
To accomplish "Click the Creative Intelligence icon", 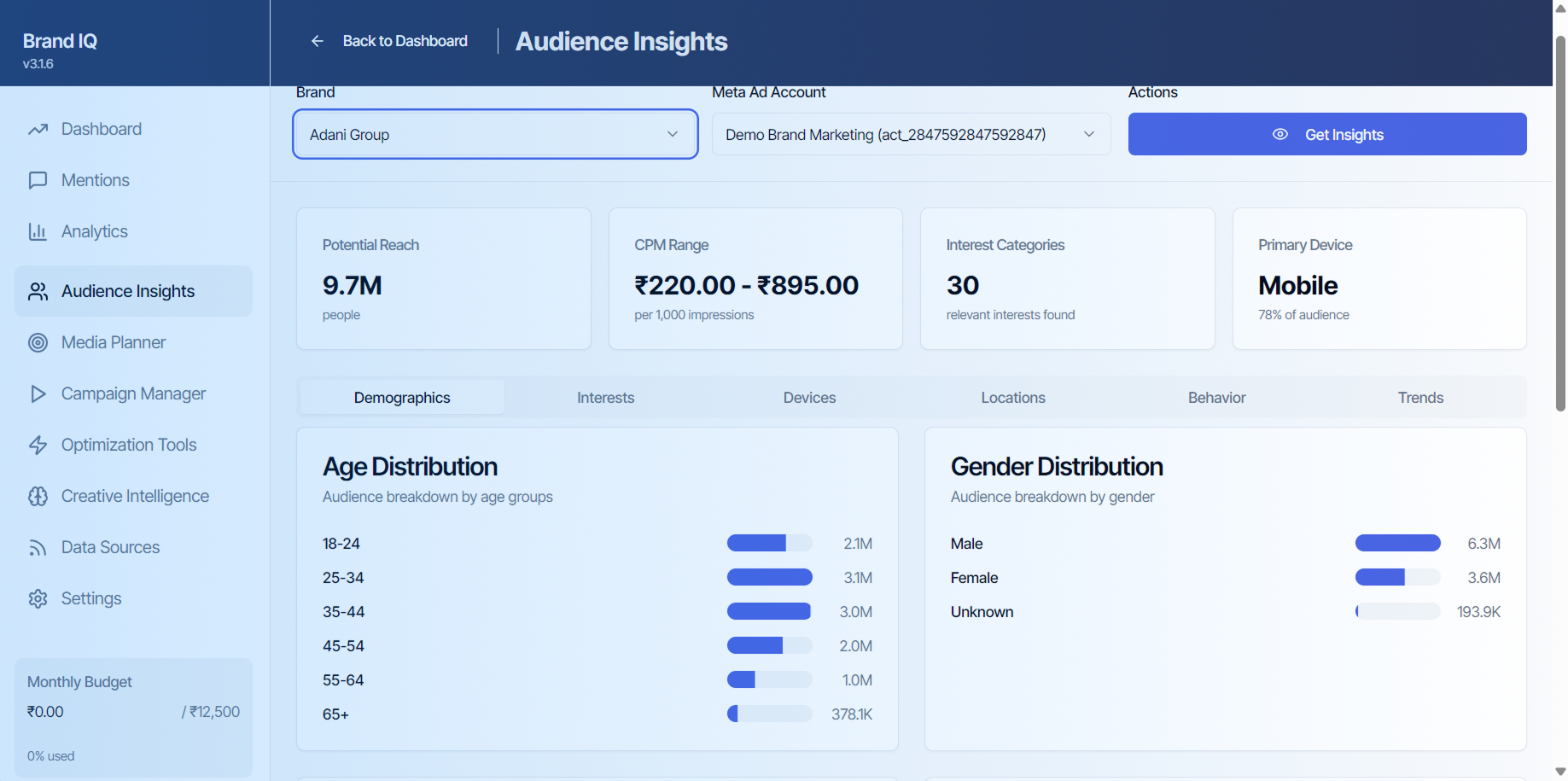I will 38,496.
